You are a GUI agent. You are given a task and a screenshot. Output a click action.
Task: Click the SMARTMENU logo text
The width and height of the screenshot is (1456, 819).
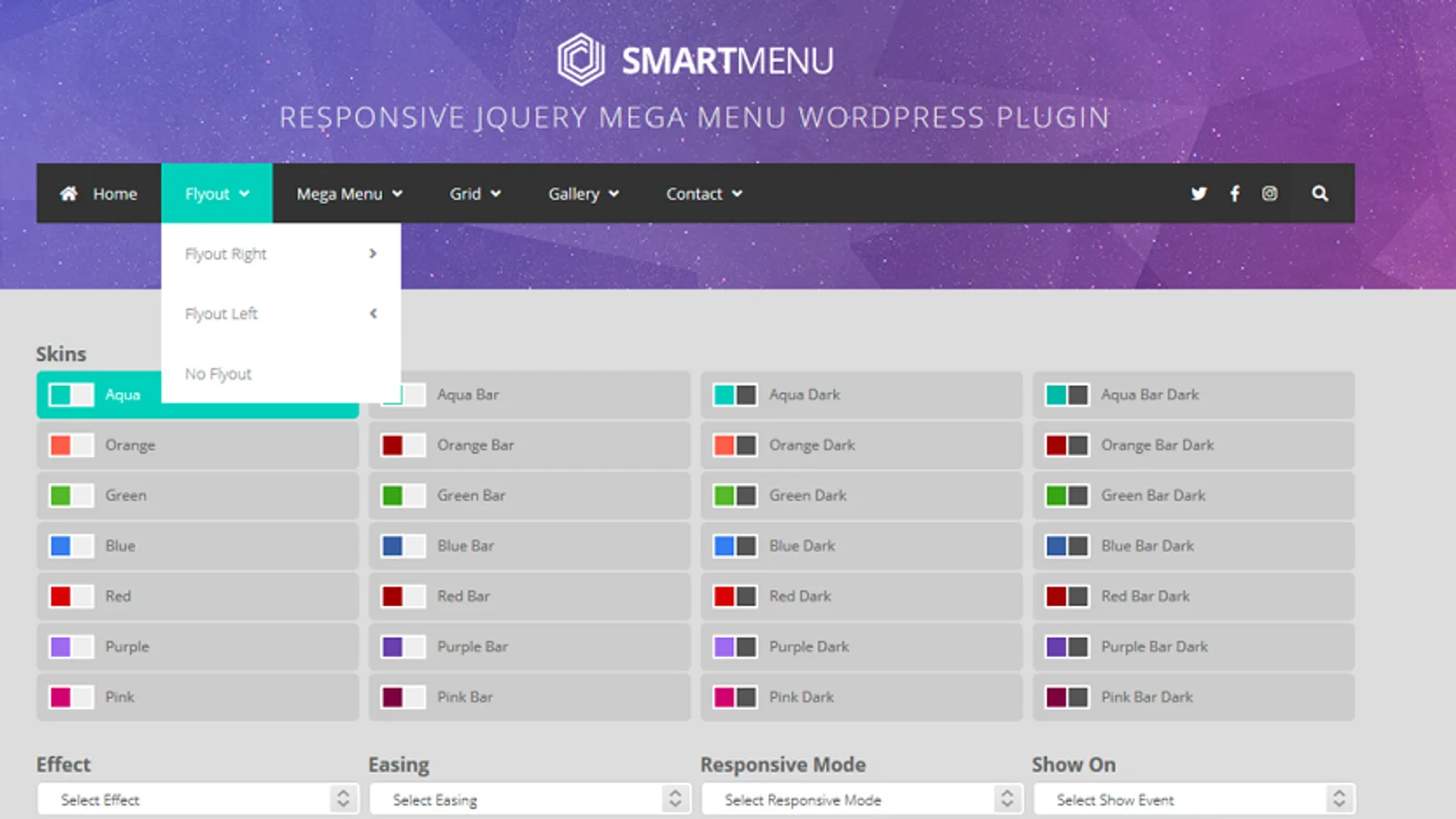pyautogui.click(x=728, y=61)
